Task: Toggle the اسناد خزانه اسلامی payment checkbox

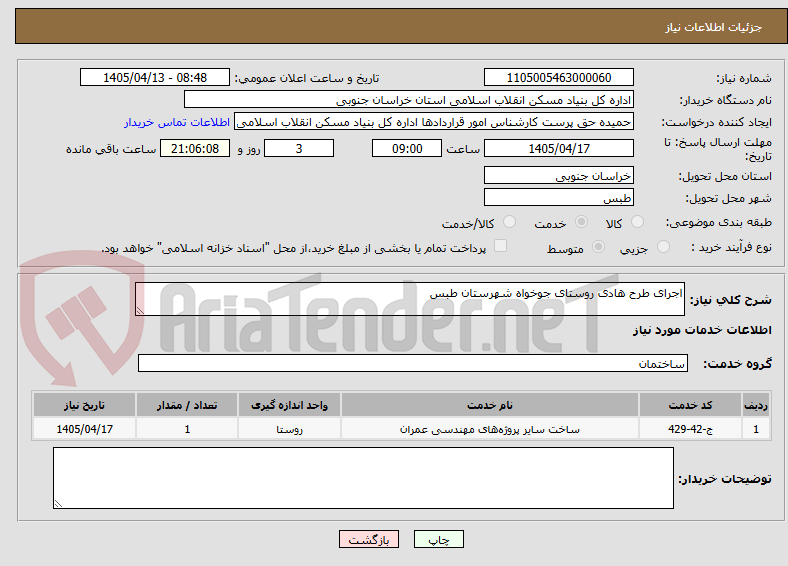Action: click(500, 246)
